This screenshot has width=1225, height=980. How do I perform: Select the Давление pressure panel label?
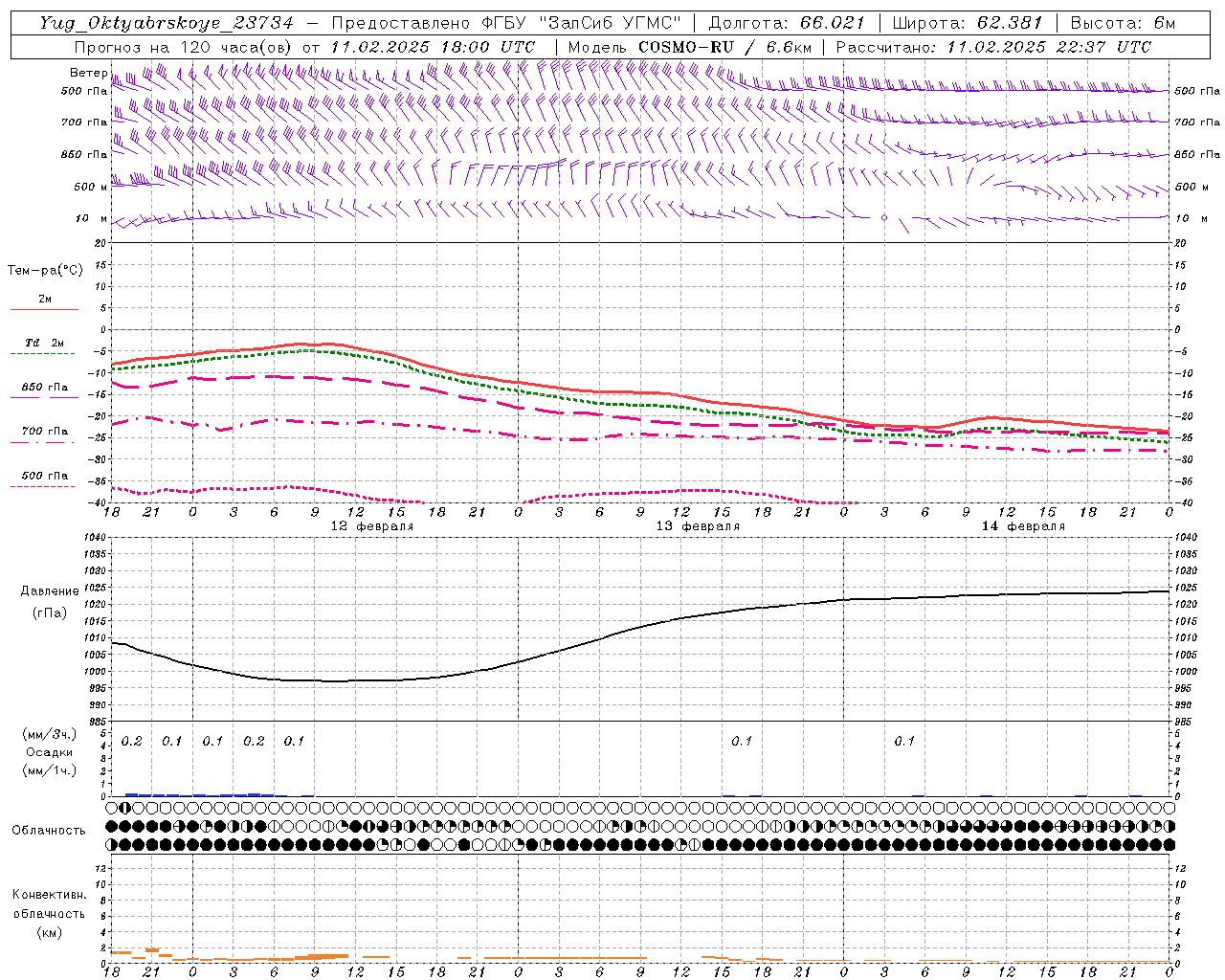pyautogui.click(x=50, y=590)
